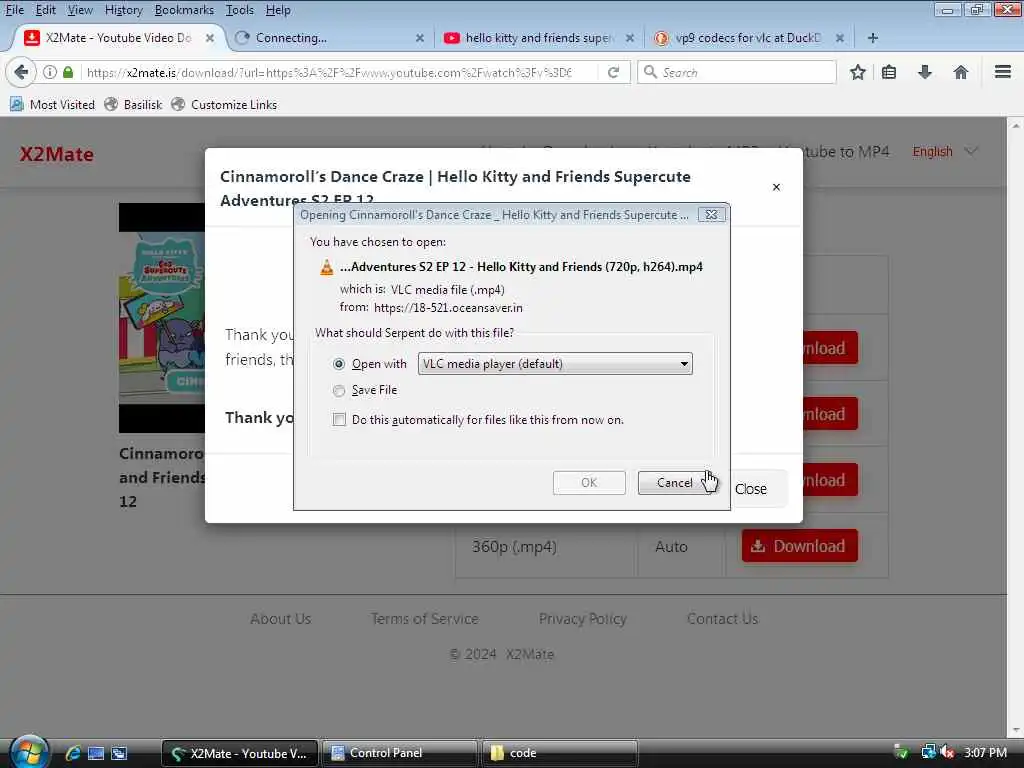The width and height of the screenshot is (1024, 768).
Task: Switch to the X2Mate browser tab
Action: pos(118,38)
